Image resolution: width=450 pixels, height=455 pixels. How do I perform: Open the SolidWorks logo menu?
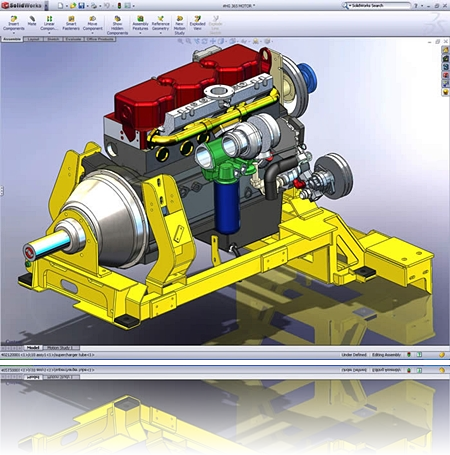tap(22, 5)
